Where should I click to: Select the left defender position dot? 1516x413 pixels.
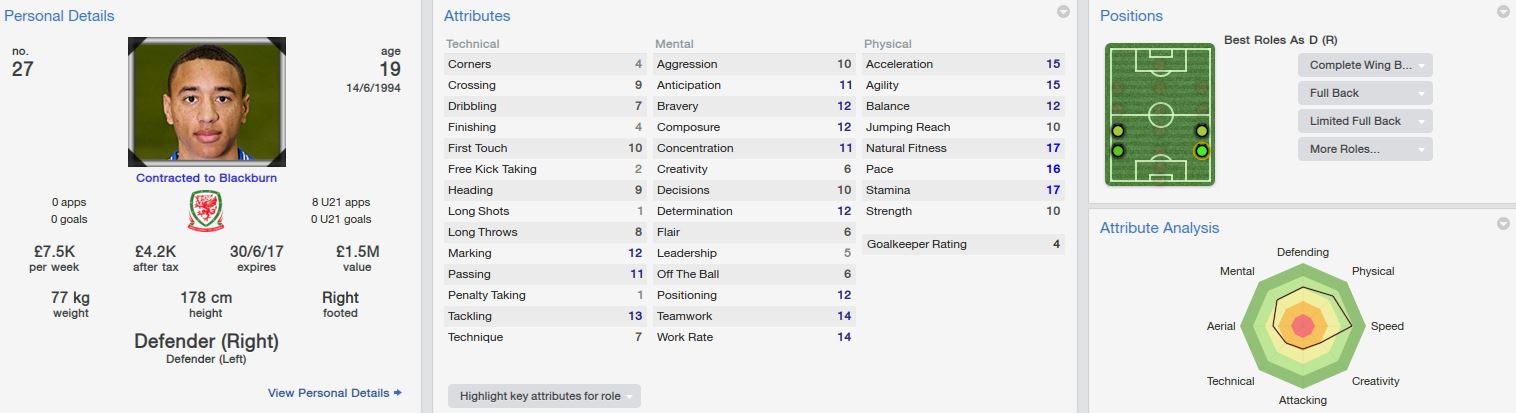click(1118, 151)
